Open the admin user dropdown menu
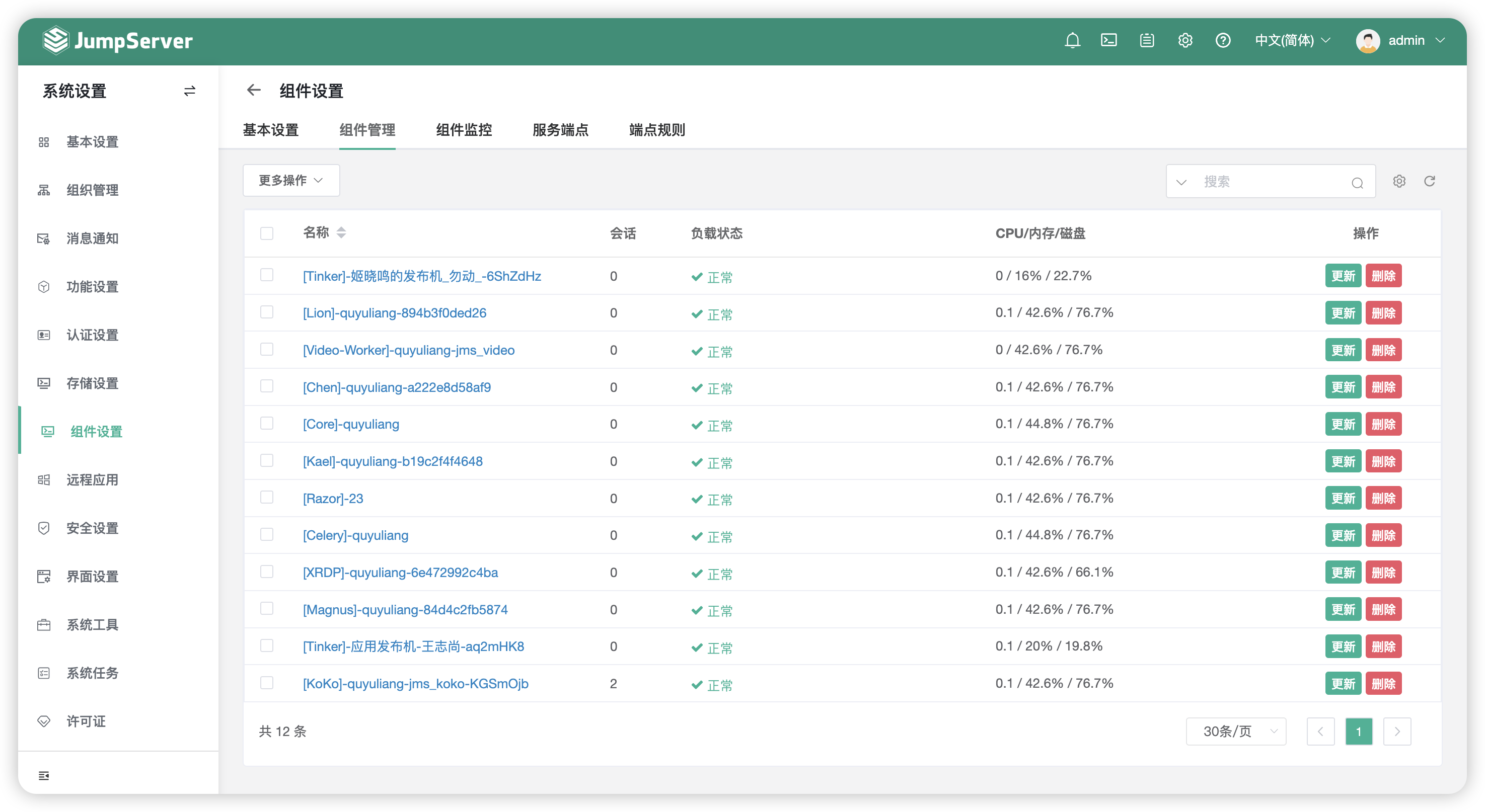This screenshot has width=1485, height=812. click(x=1417, y=40)
